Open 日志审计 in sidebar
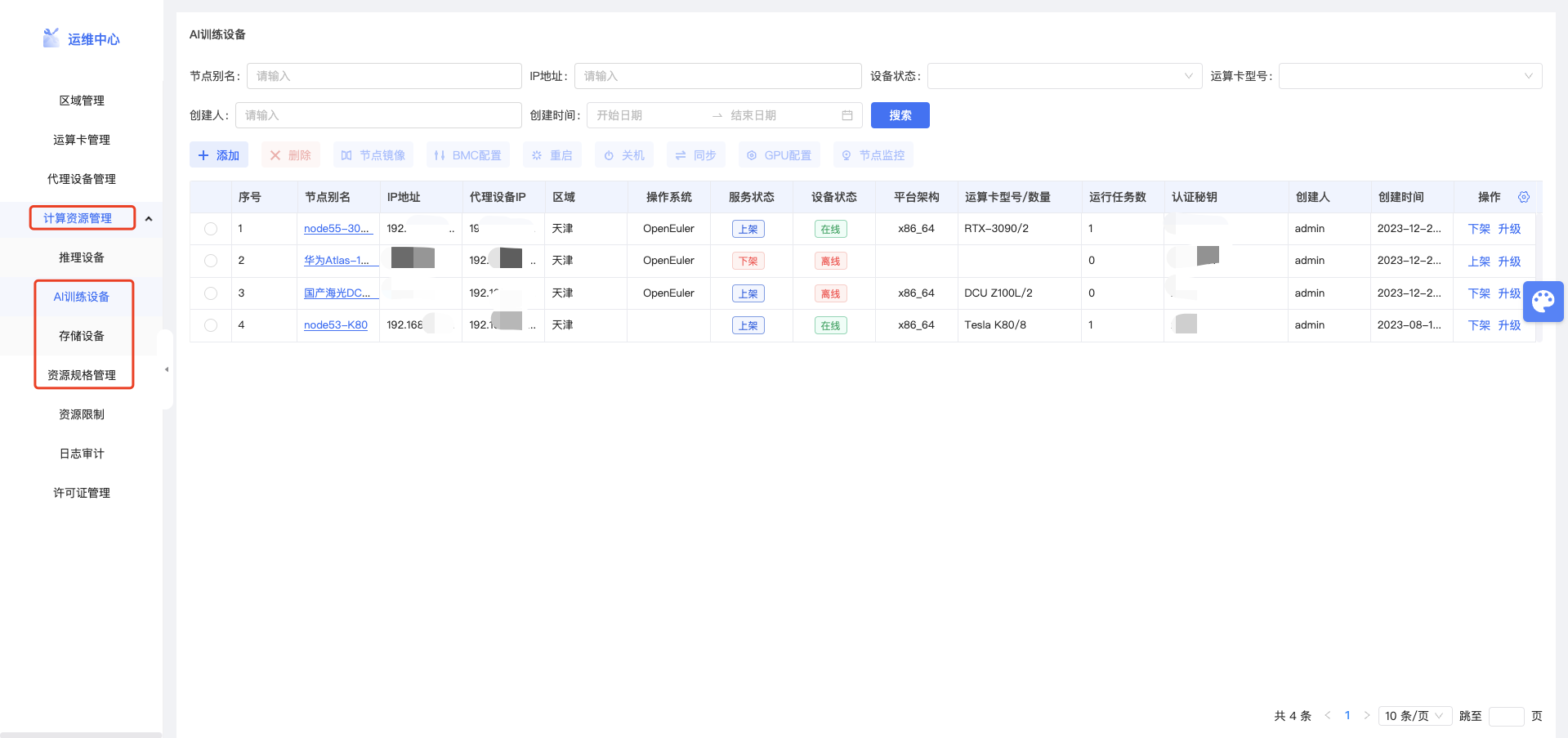This screenshot has height=738, width=1568. click(x=82, y=454)
